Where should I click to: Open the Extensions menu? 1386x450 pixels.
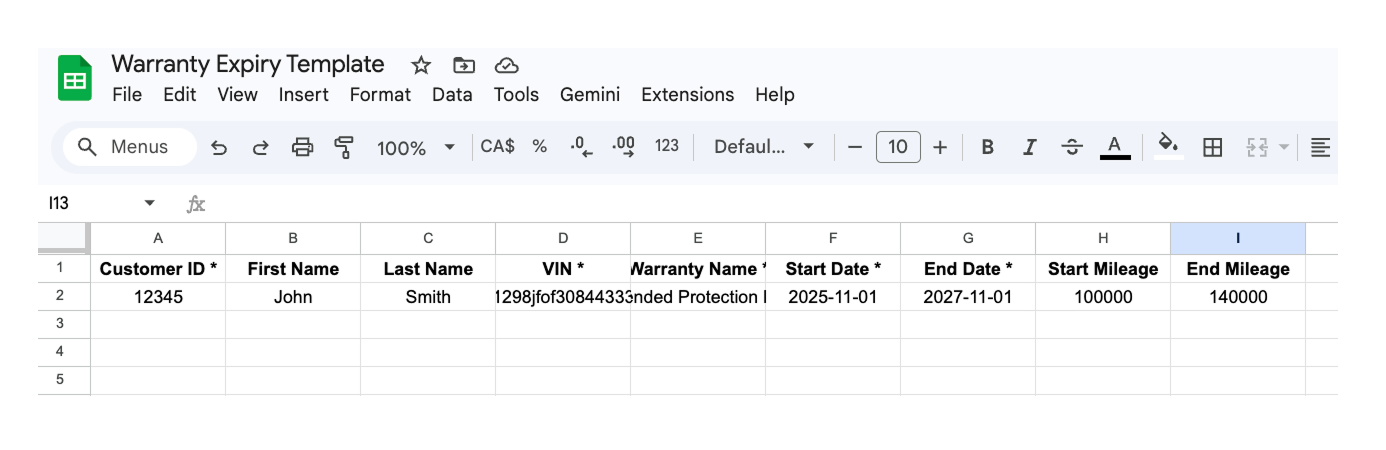tap(687, 95)
